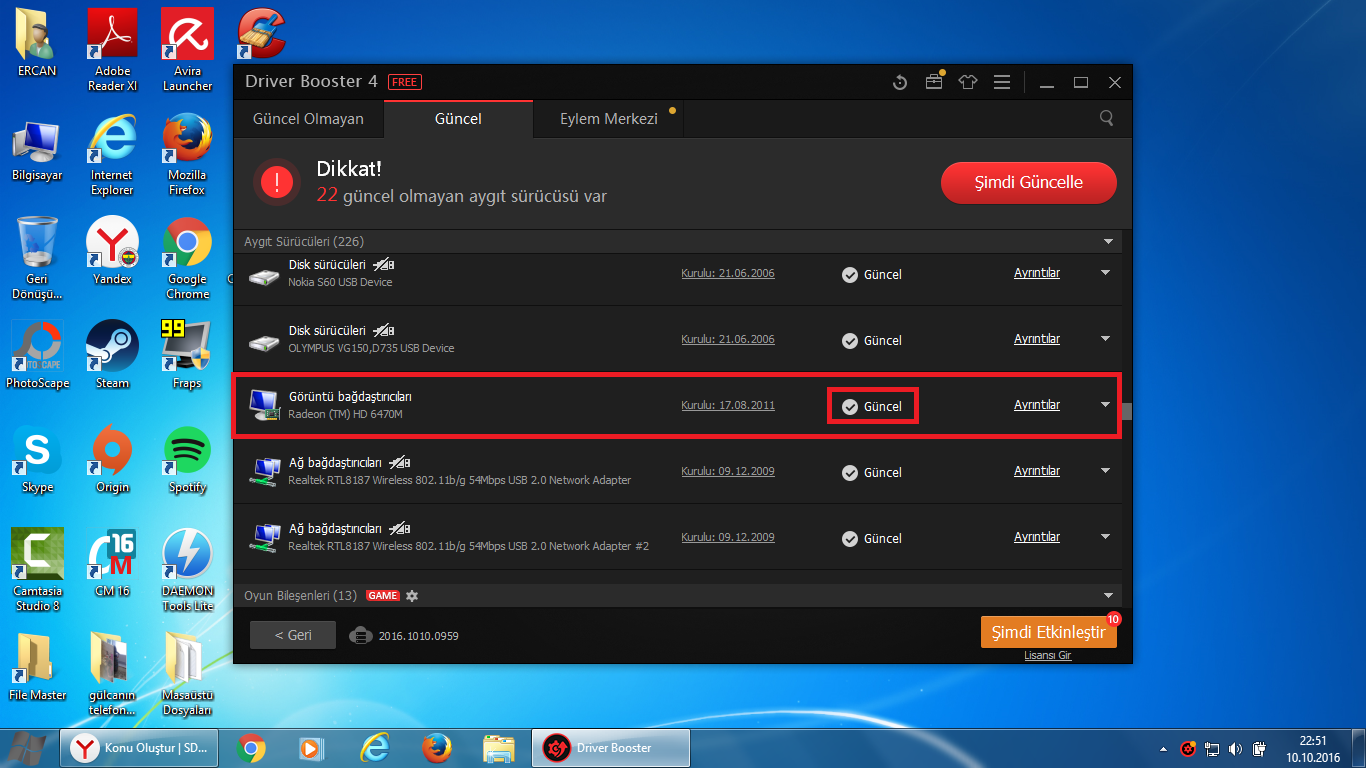Viewport: 1366px width, 768px height.
Task: Open Avira Launcher desktop shortcut
Action: pos(187,50)
